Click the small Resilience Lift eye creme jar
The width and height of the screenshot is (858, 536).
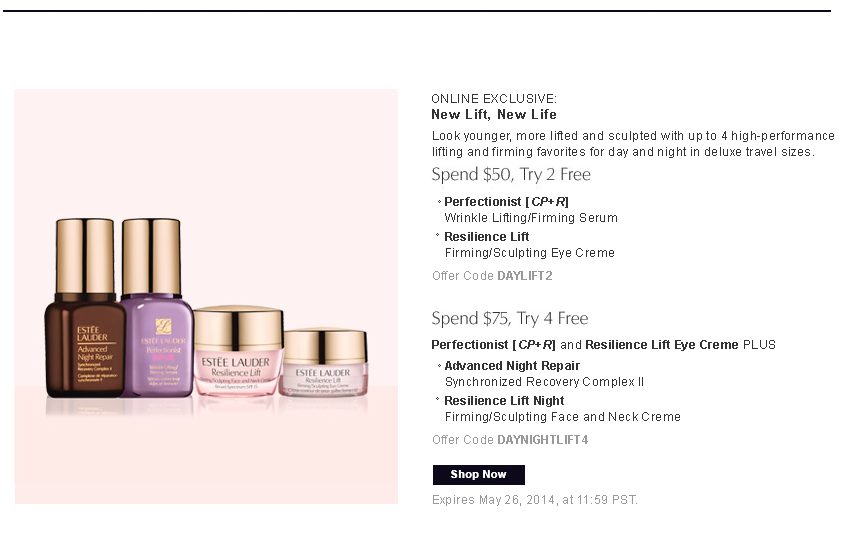click(323, 362)
